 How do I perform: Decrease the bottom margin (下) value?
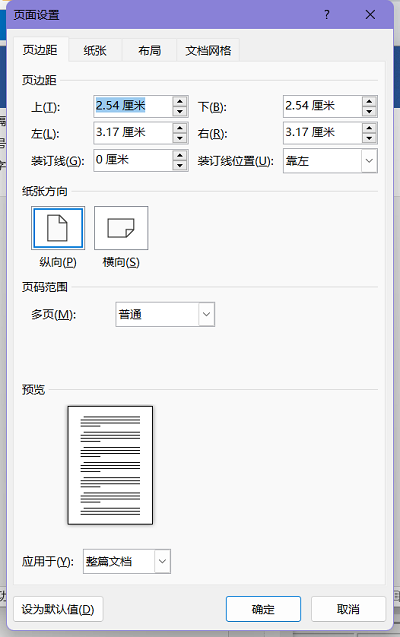(x=369, y=111)
